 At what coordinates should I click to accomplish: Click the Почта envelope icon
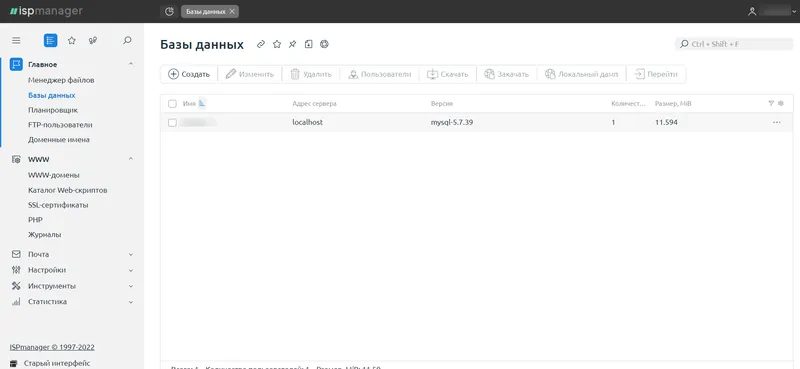[16, 254]
